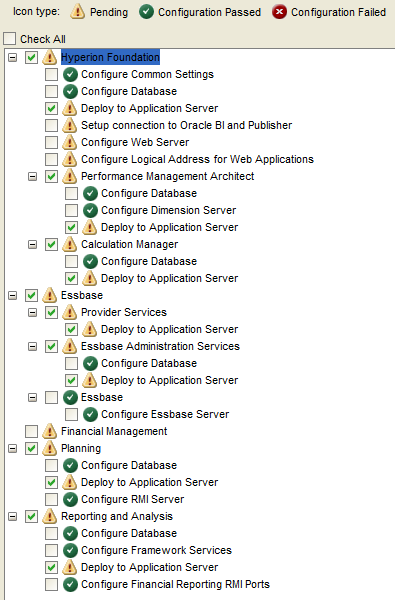395x600 pixels.
Task: Select the Financial Management tree item
Action: point(114,431)
